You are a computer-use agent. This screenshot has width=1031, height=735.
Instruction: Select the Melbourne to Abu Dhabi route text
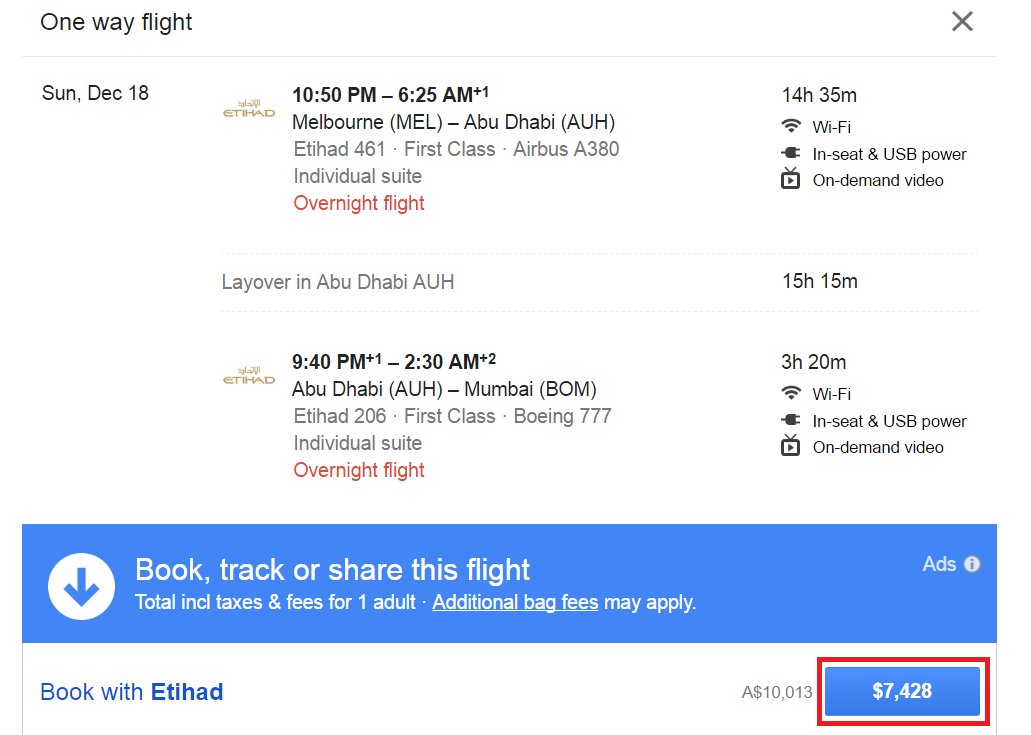coord(453,122)
